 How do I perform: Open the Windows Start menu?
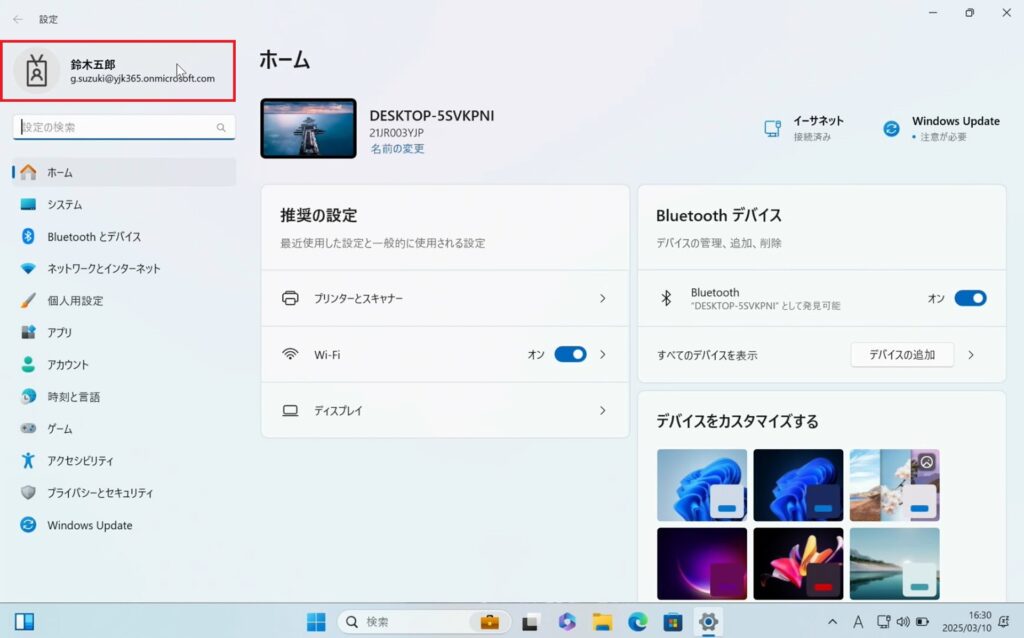coord(316,622)
